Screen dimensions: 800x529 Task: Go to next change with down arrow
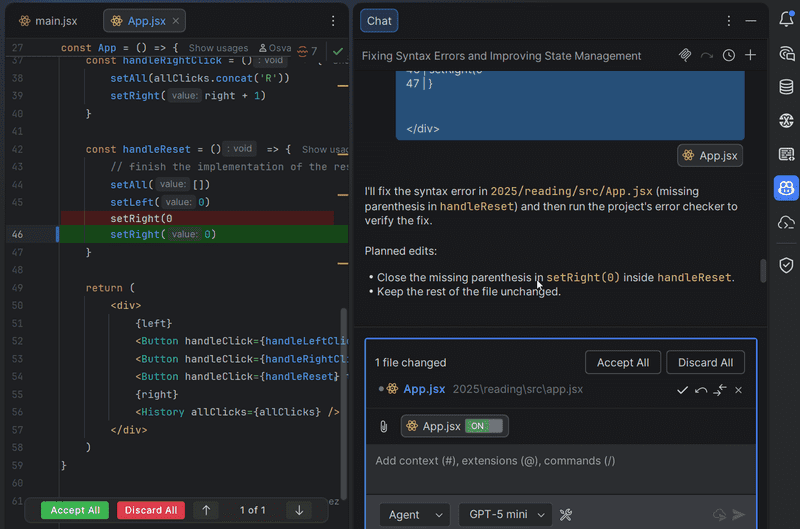point(298,510)
